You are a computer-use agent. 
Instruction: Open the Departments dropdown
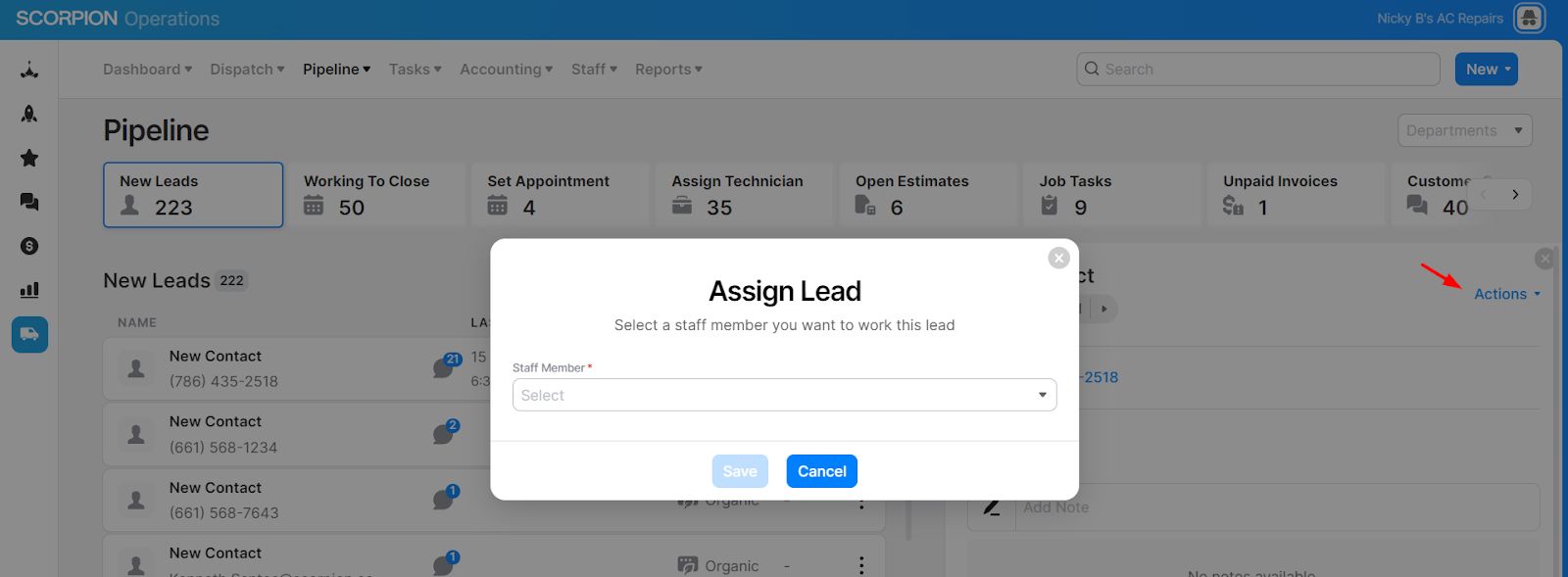click(x=1464, y=130)
